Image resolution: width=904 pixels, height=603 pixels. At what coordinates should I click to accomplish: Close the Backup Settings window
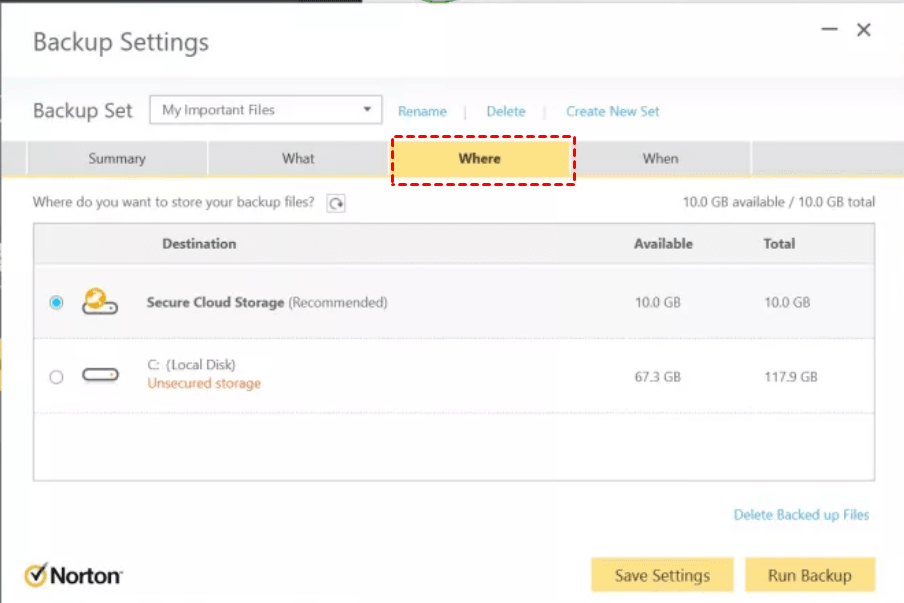click(864, 31)
